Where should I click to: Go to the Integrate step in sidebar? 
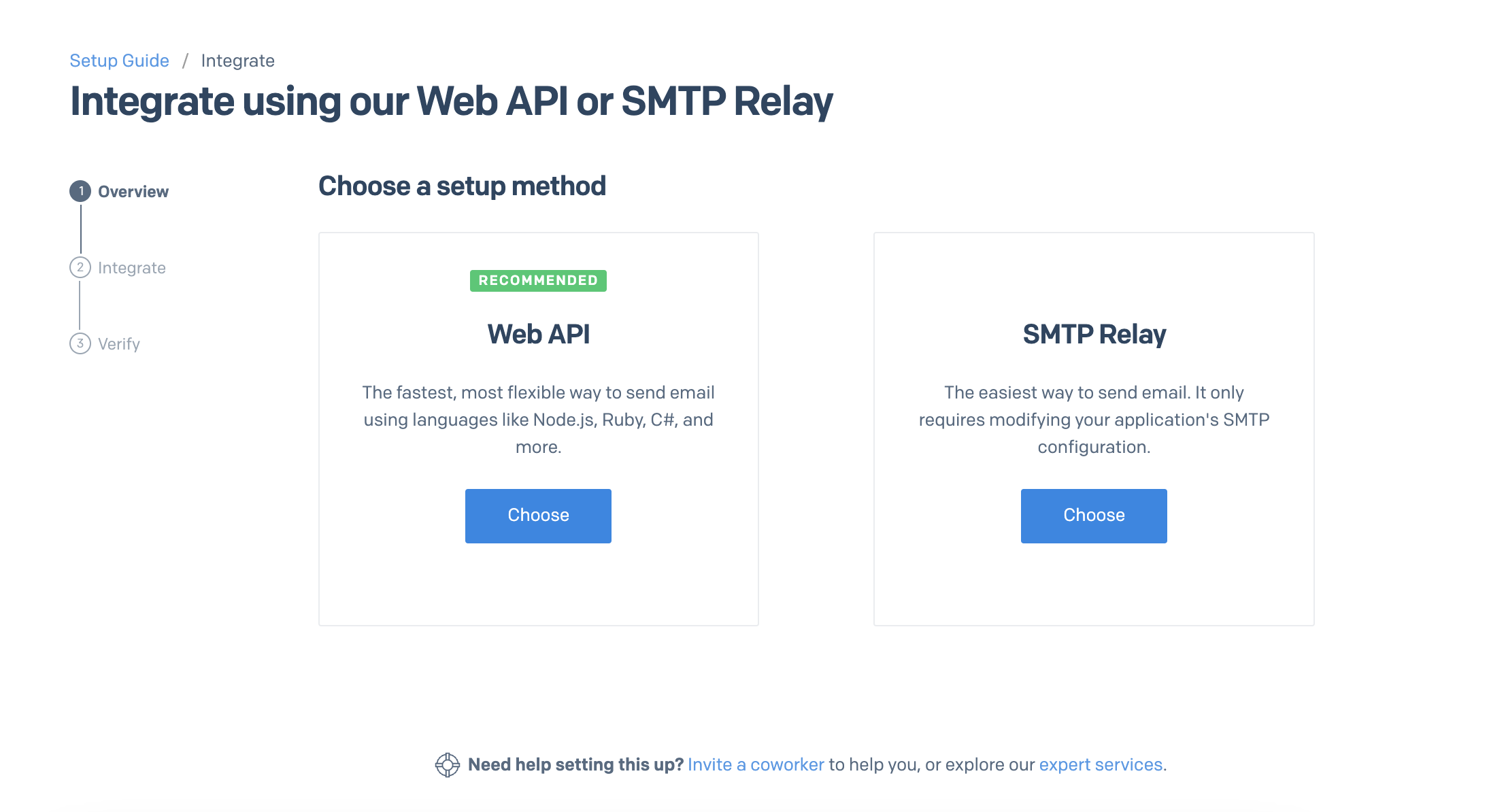132,268
